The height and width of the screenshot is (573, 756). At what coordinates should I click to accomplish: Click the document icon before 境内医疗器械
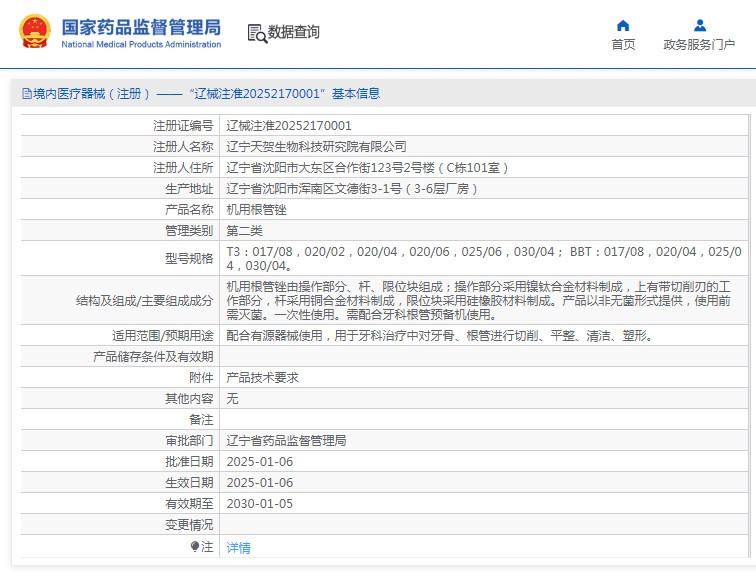point(27,94)
